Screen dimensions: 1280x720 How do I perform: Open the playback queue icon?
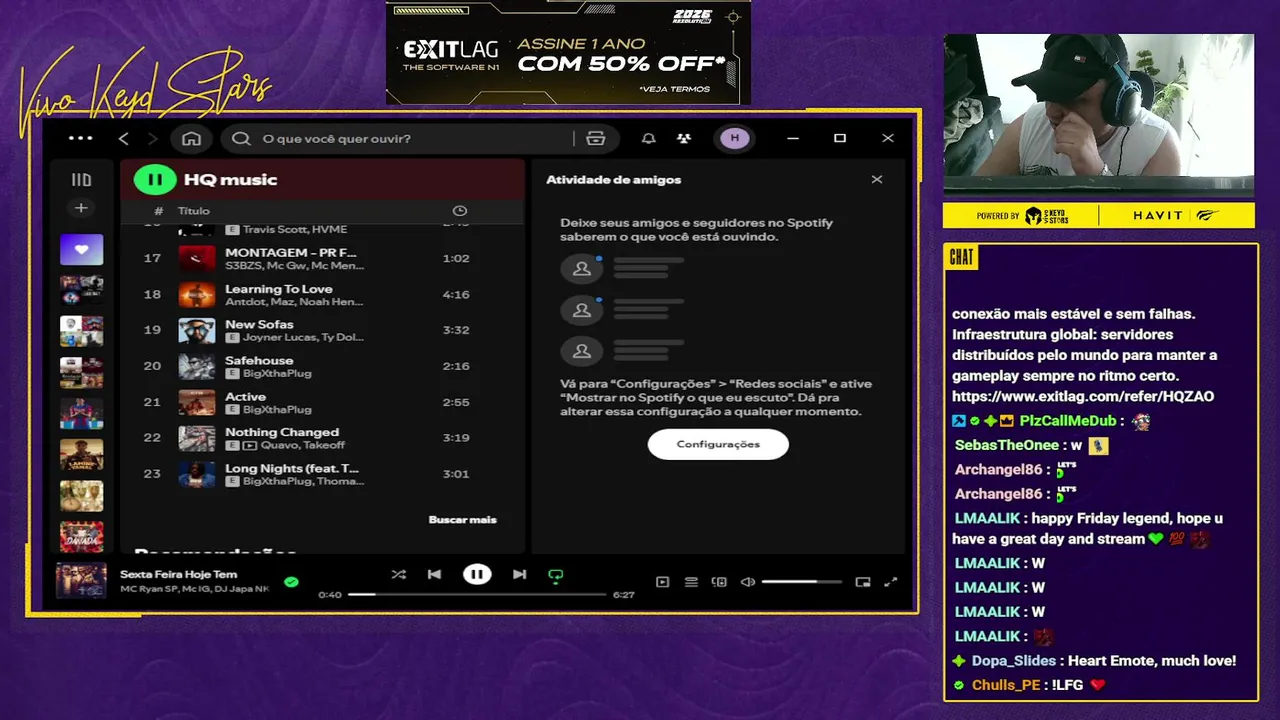691,582
